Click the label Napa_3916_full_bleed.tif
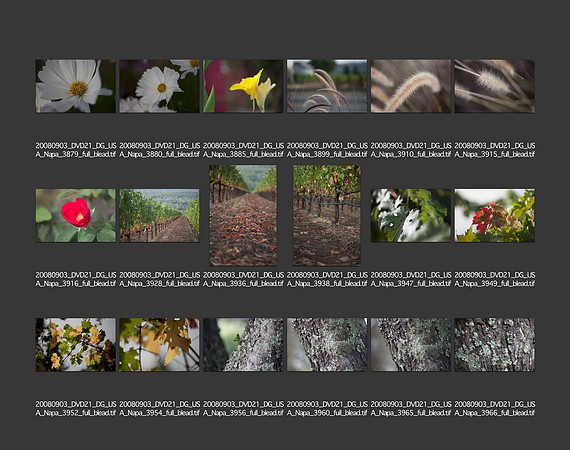Image resolution: width=570 pixels, height=450 pixels. click(x=76, y=279)
